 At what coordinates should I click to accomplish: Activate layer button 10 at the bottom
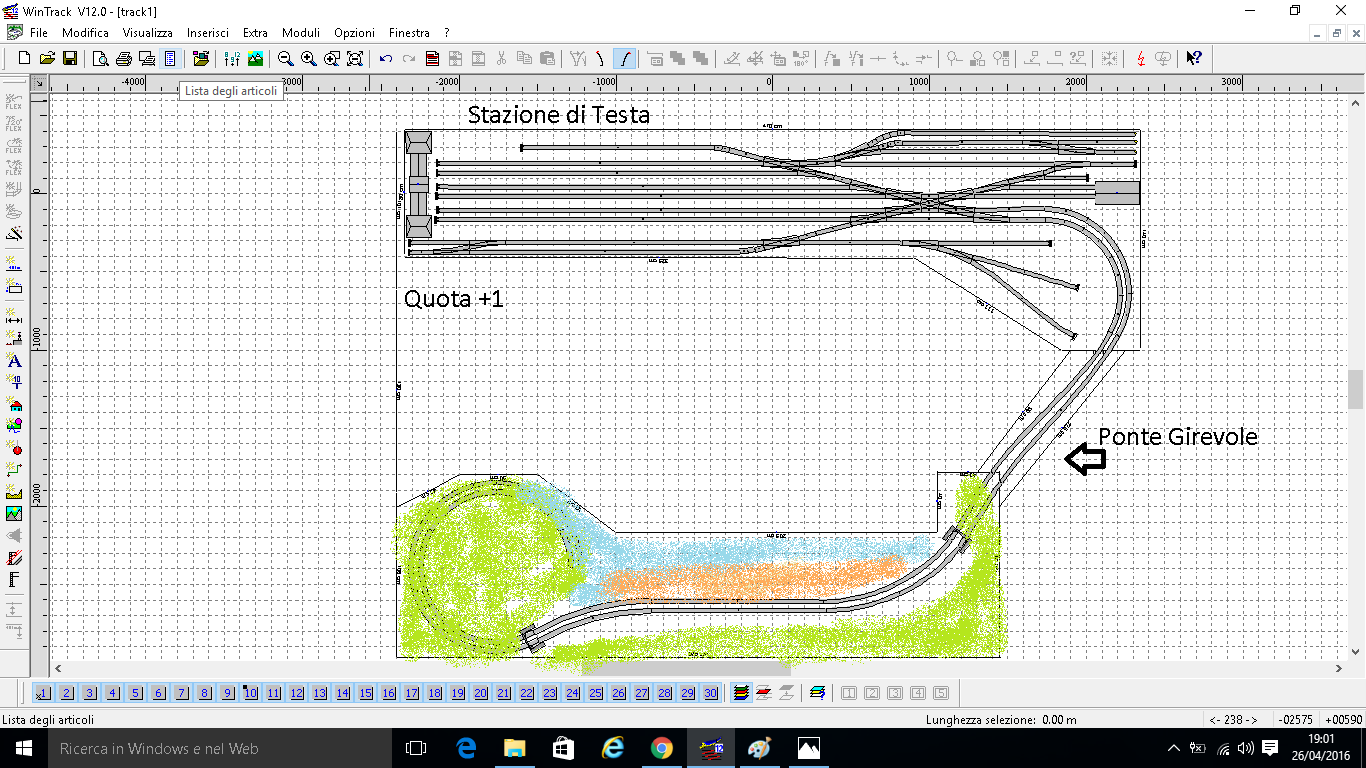click(x=250, y=692)
